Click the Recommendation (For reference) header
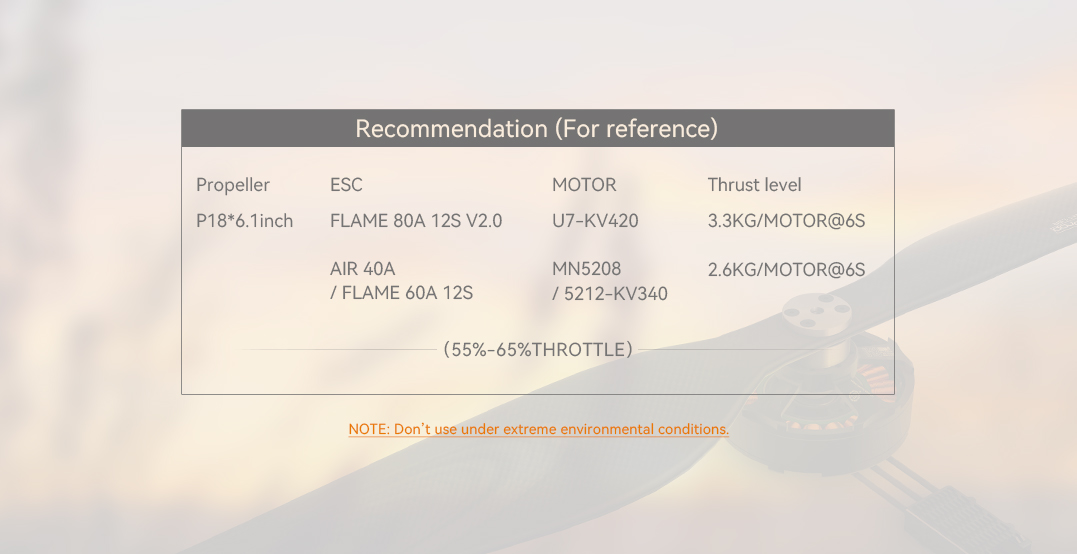 pyautogui.click(x=537, y=128)
